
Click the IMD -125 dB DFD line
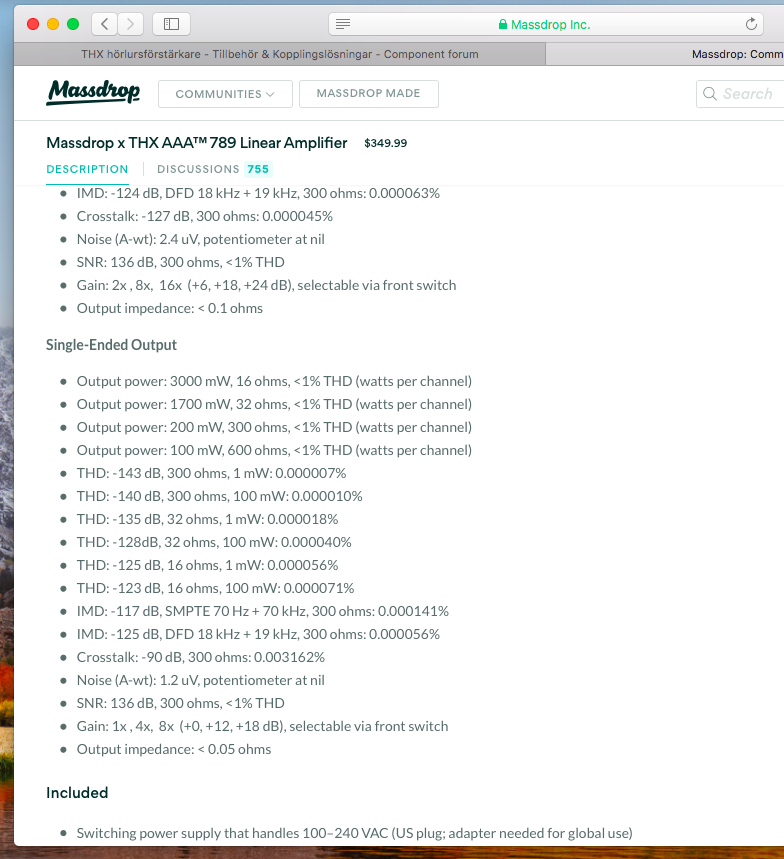click(x=259, y=634)
